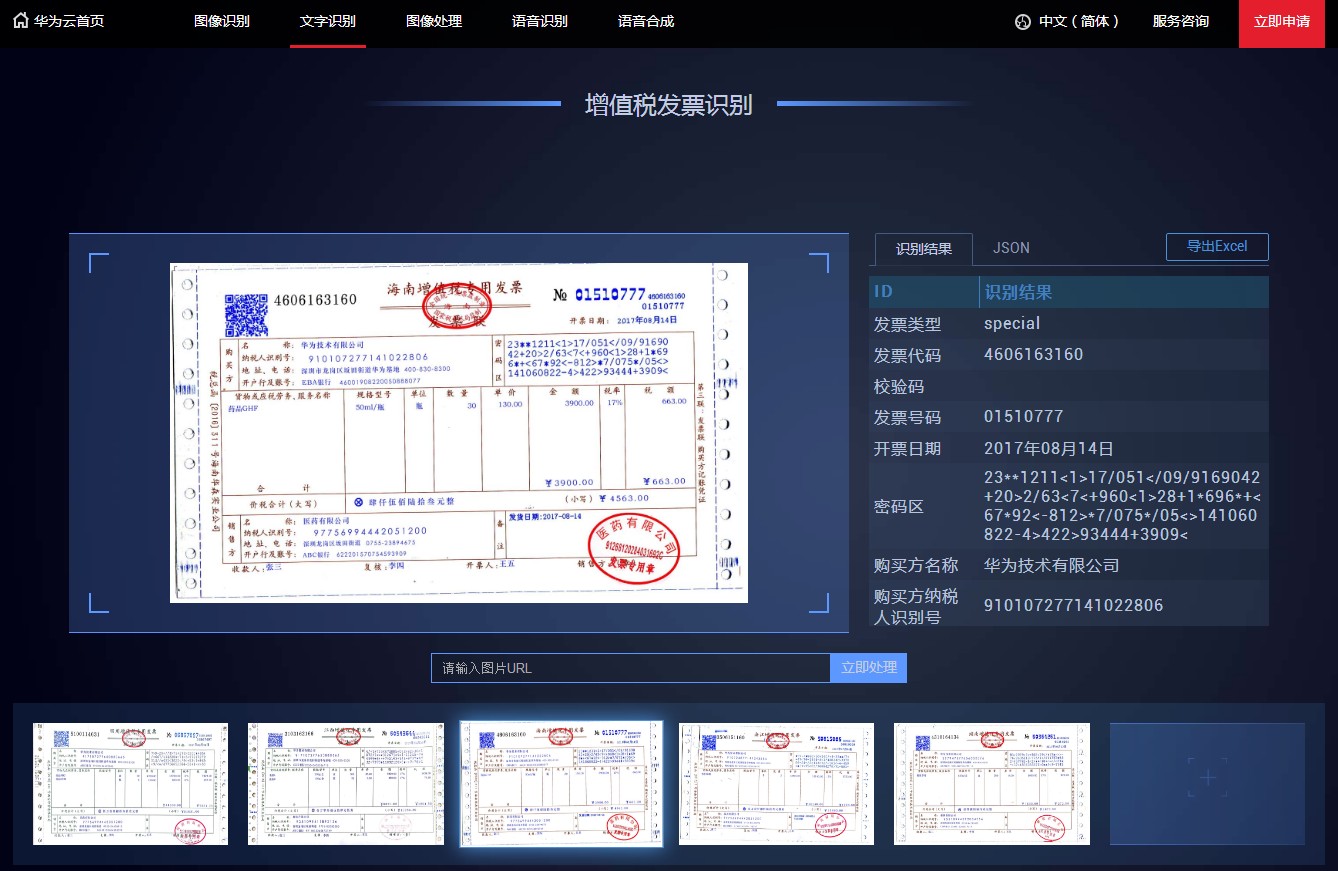Screen dimensions: 1338x871
Task: Click the 校验码 row label
Action: click(898, 387)
